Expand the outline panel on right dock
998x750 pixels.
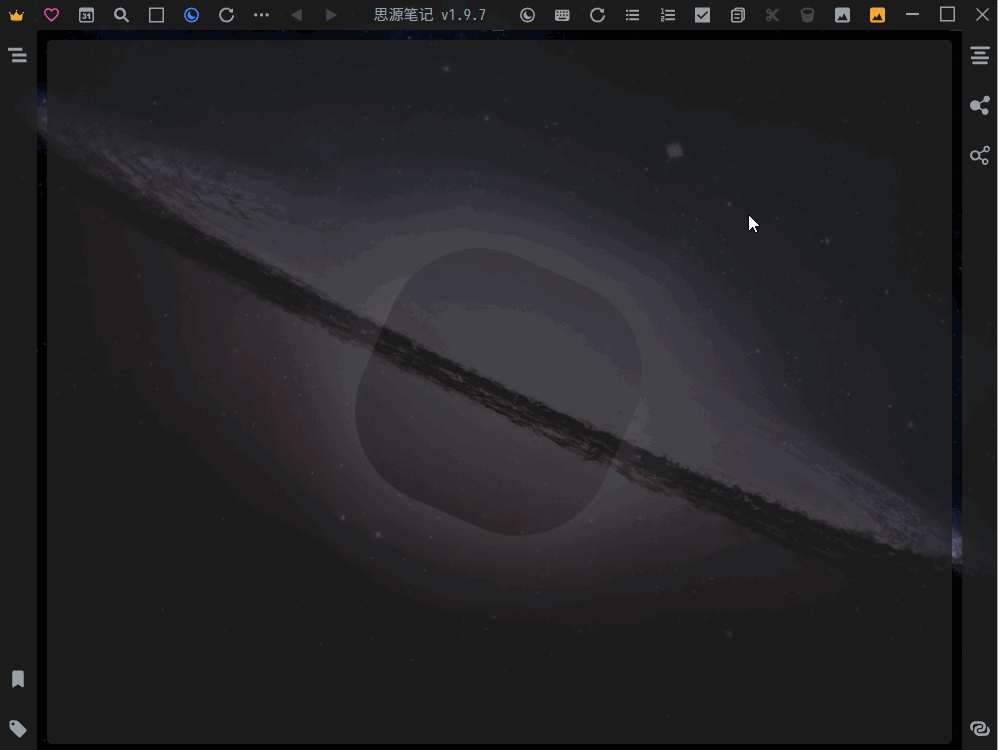(x=980, y=56)
